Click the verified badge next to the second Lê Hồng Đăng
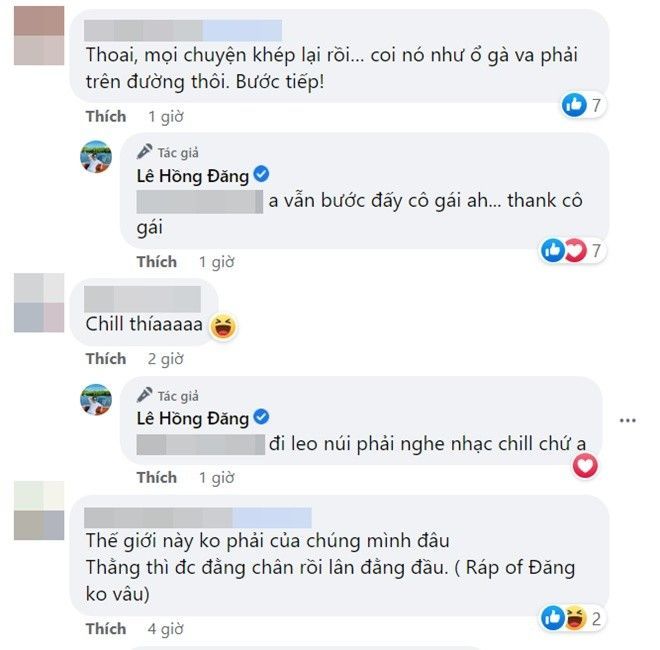Screen dimensions: 660x650 [261, 417]
